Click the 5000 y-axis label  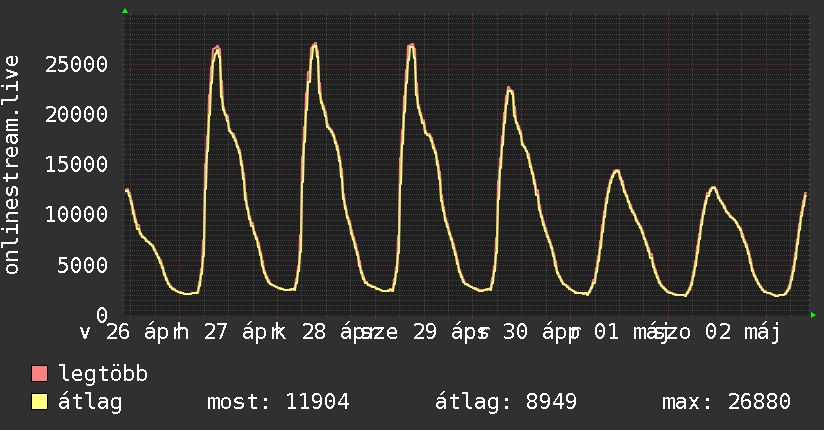83,265
